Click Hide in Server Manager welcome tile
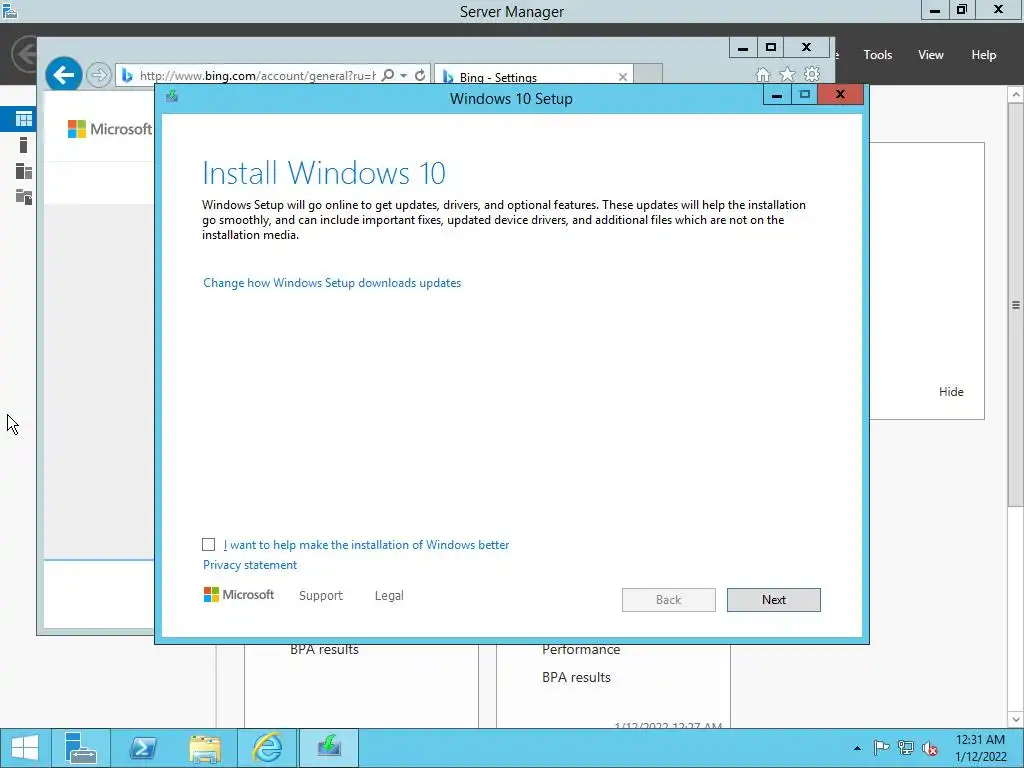The image size is (1024, 768). [951, 392]
